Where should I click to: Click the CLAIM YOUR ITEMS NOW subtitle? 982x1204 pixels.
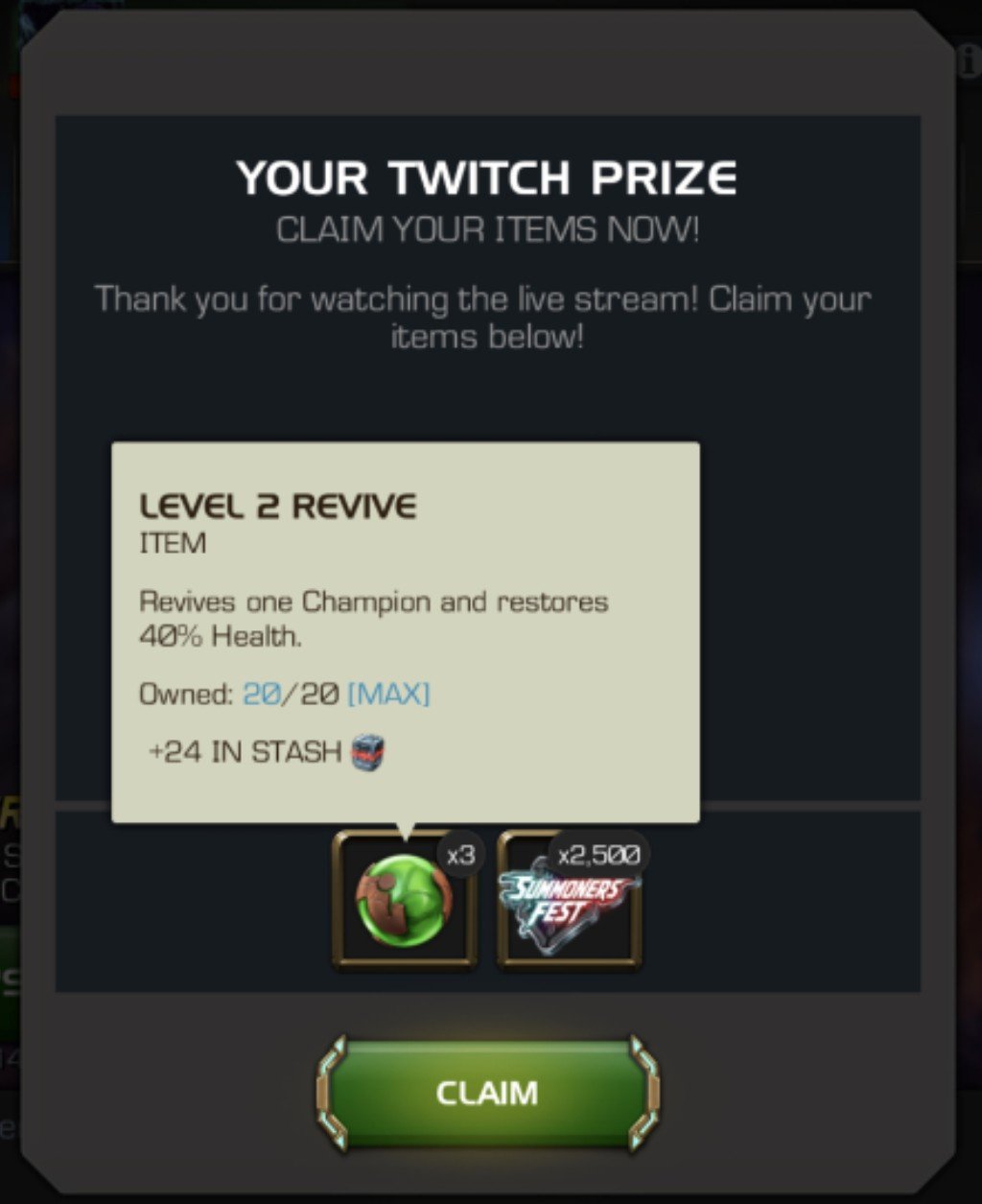[488, 230]
